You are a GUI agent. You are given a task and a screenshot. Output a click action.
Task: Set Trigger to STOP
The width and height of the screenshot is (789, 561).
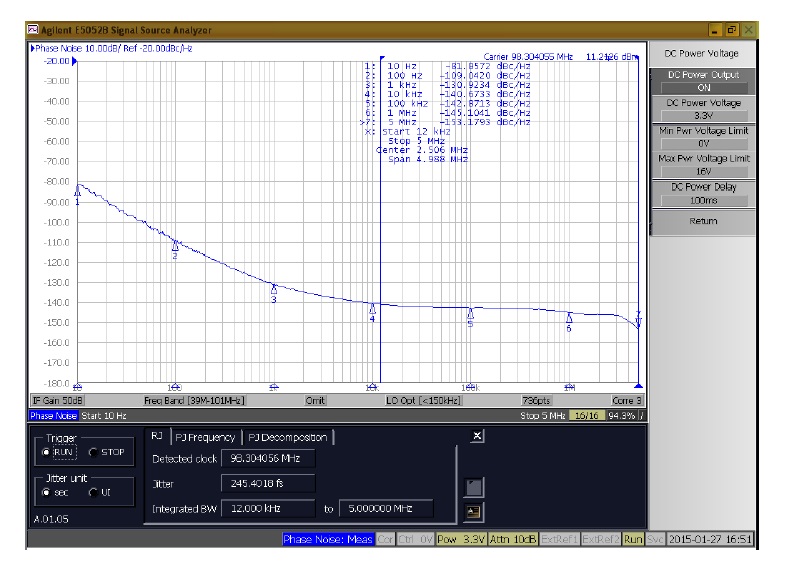coord(95,452)
